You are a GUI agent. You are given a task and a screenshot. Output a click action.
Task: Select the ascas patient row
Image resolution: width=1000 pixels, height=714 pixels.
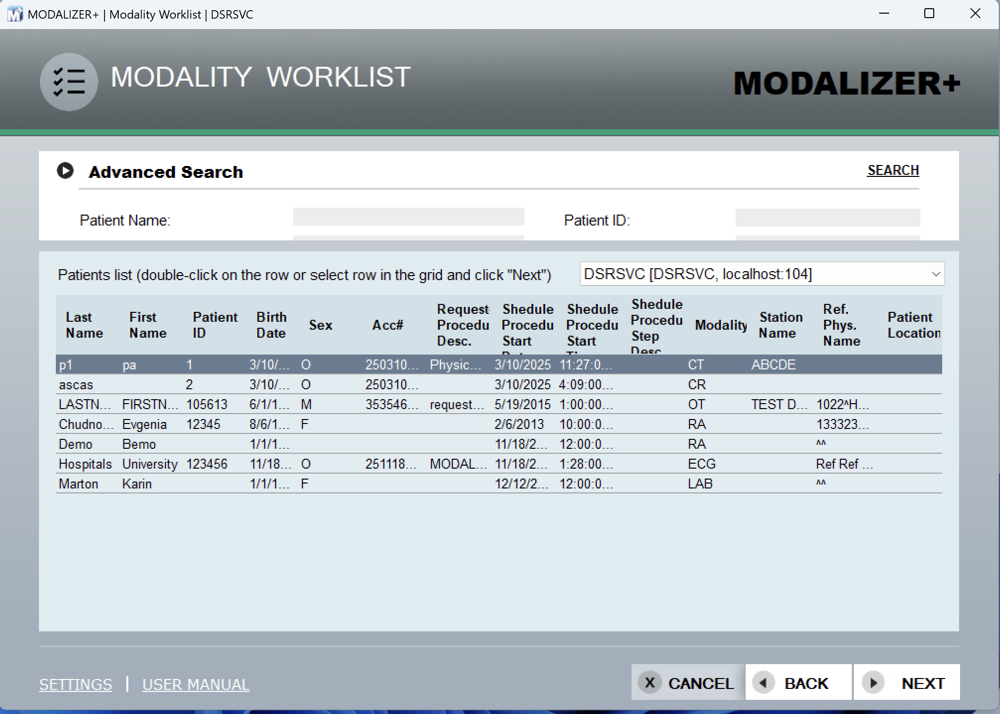pyautogui.click(x=499, y=384)
